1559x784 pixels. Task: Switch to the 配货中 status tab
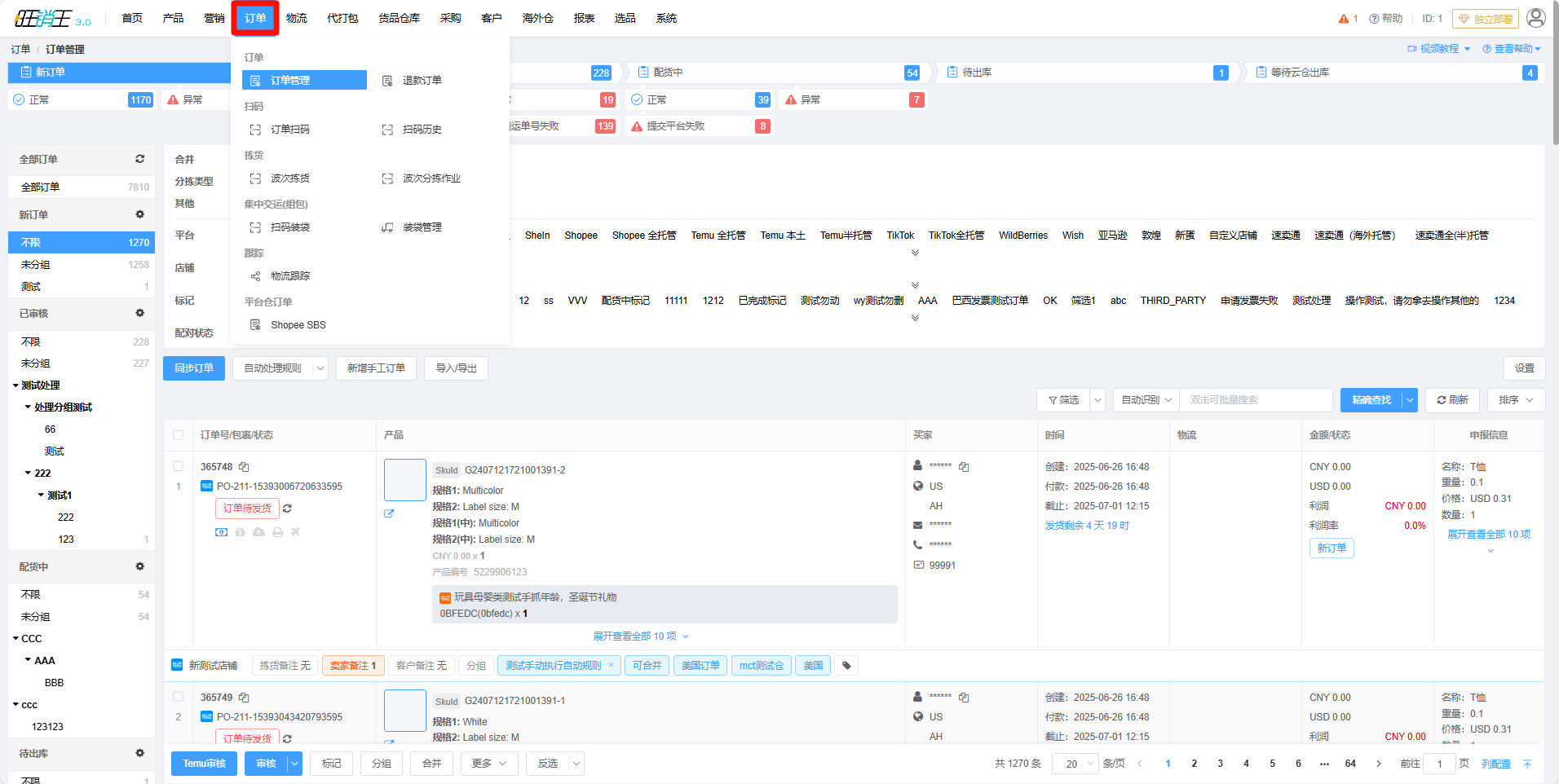coord(779,73)
